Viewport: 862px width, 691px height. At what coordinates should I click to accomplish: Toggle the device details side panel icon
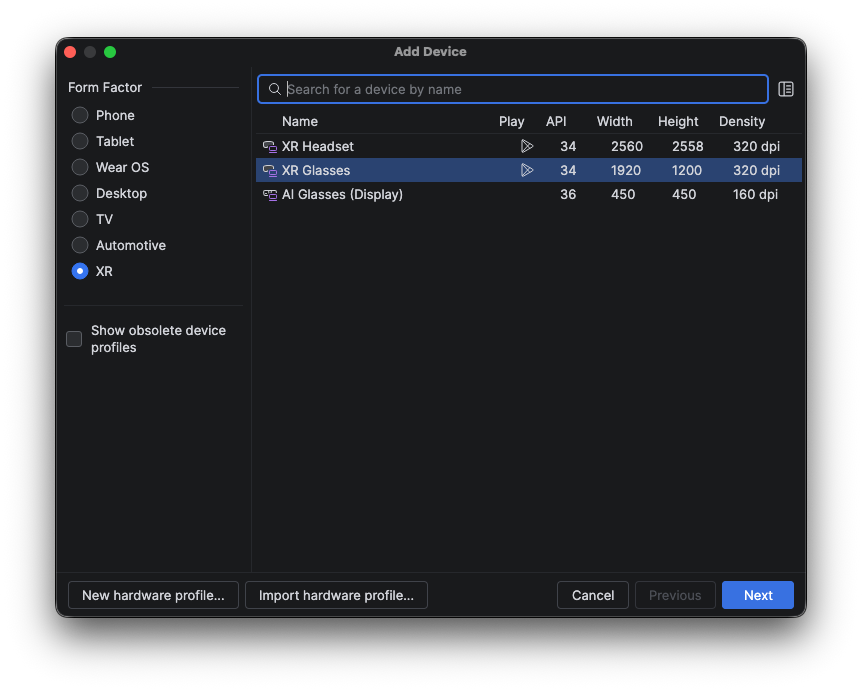pos(786,89)
